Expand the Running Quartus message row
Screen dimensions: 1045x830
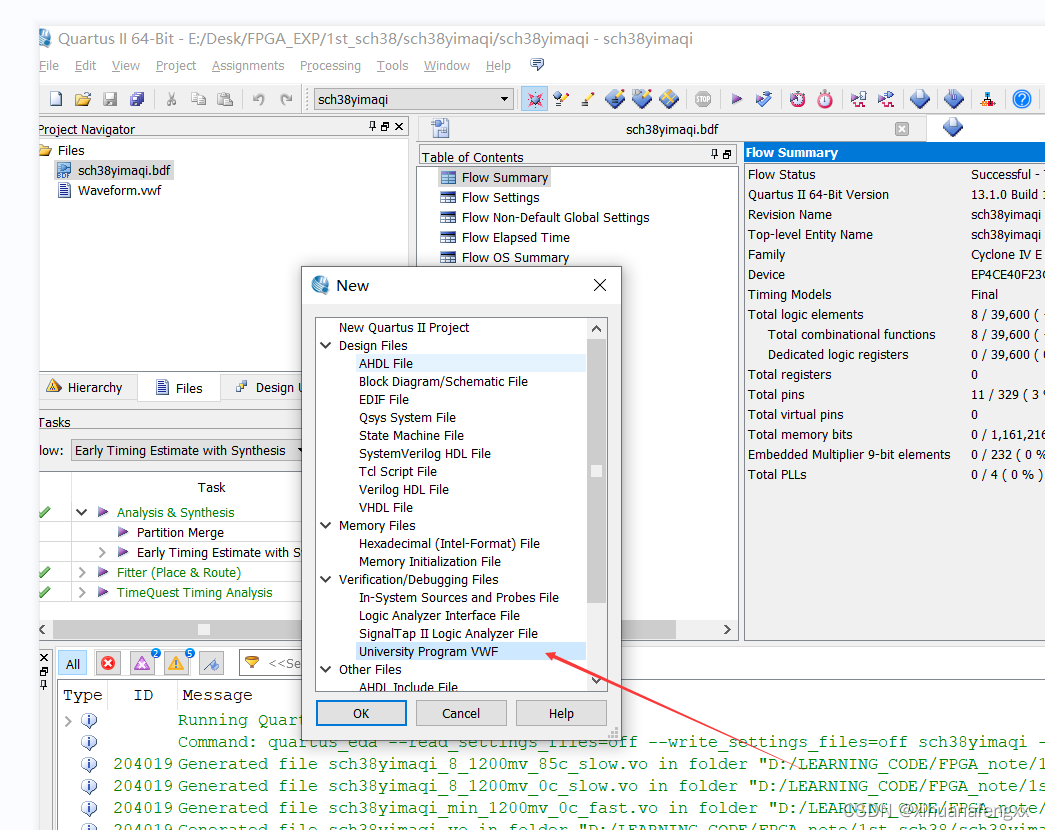click(x=68, y=720)
